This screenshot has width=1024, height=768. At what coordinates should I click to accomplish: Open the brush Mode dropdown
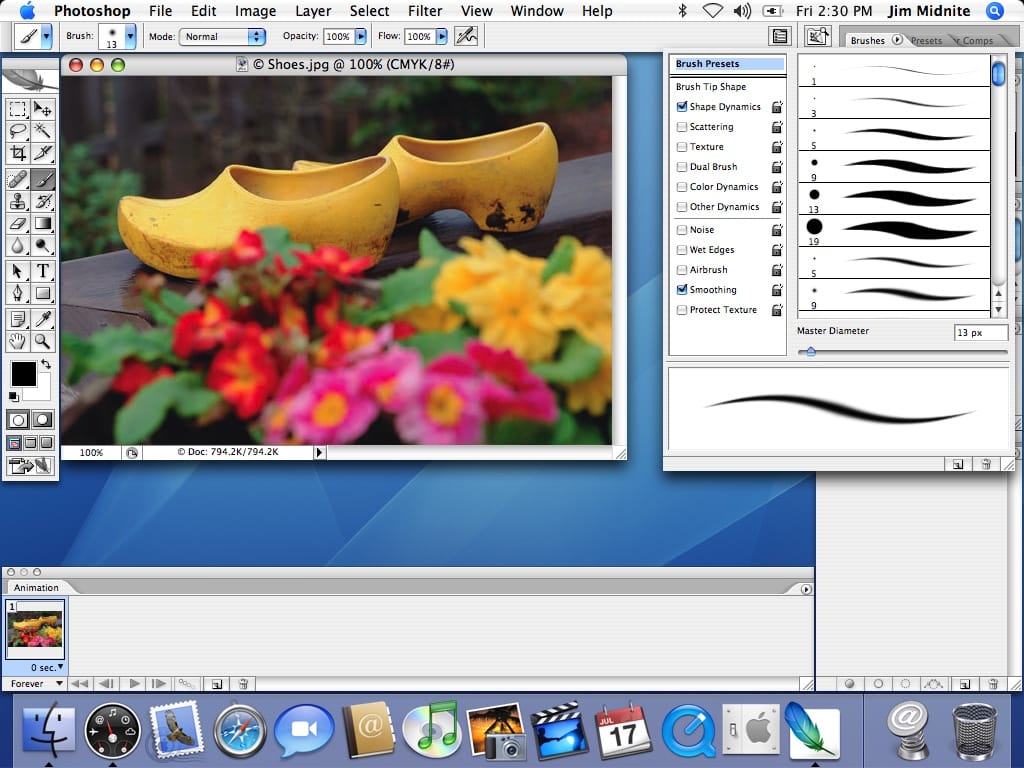tap(222, 36)
